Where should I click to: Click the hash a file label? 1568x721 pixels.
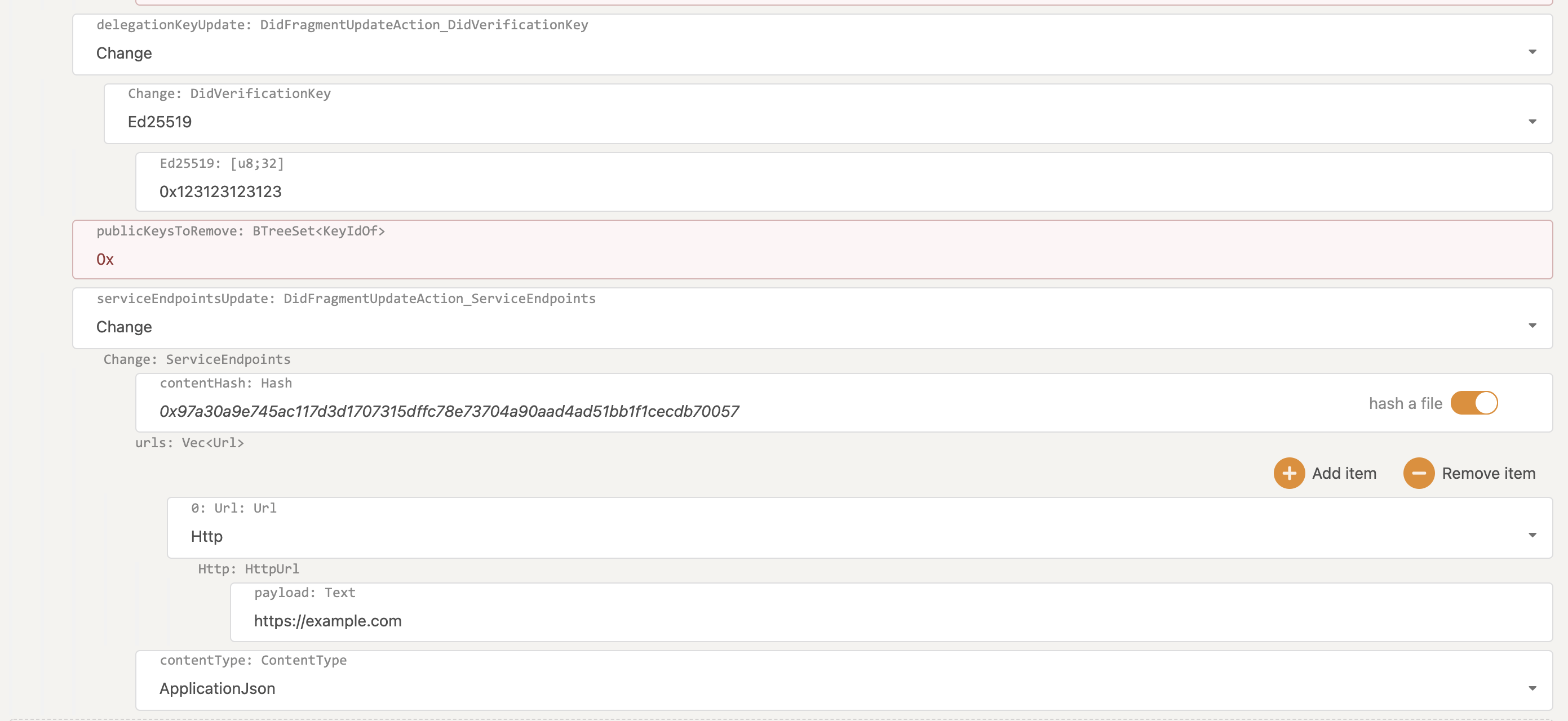(x=1405, y=403)
